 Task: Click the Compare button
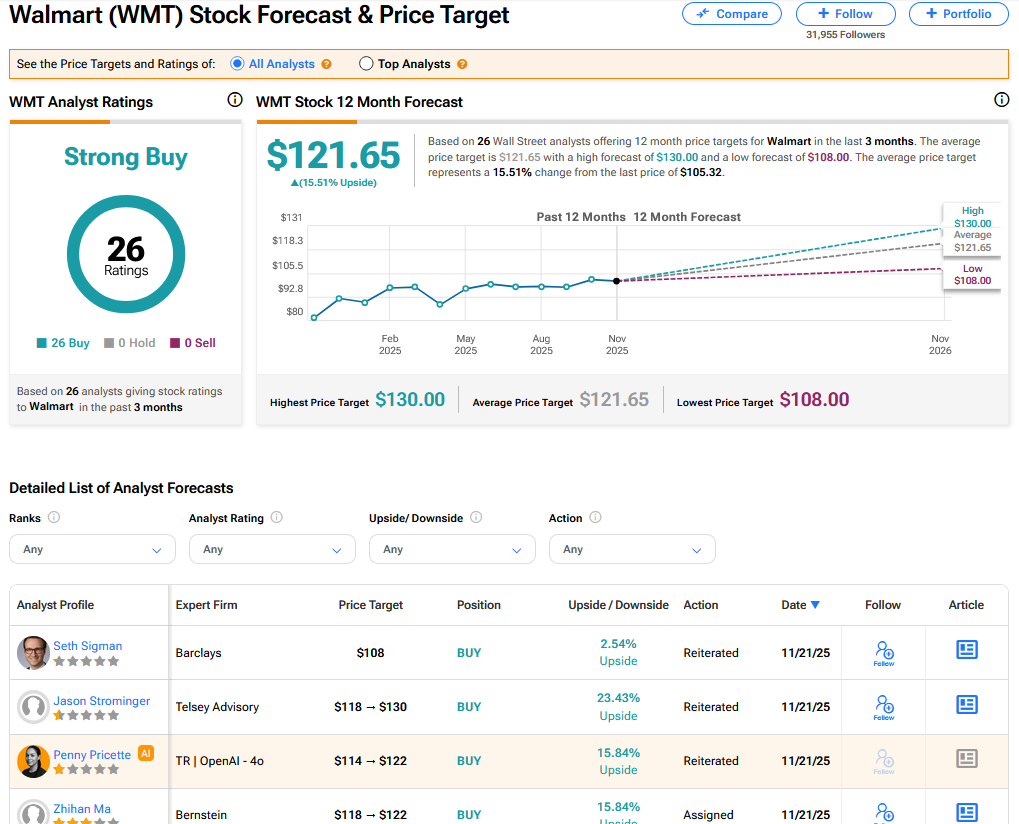pyautogui.click(x=734, y=14)
